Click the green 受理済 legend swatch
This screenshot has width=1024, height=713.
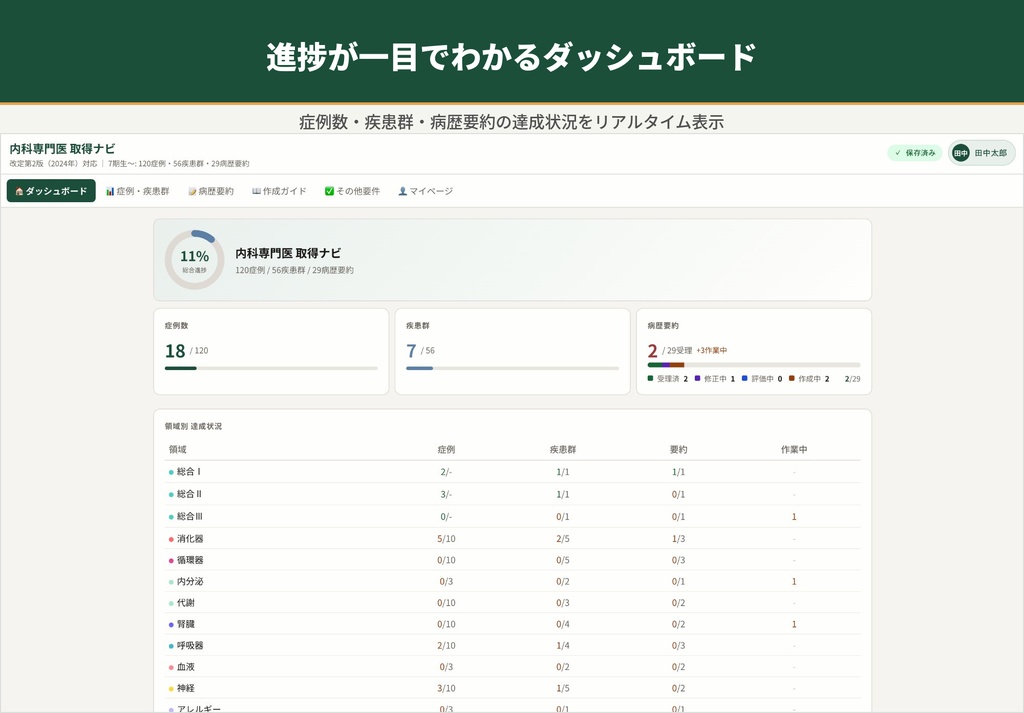[650, 378]
